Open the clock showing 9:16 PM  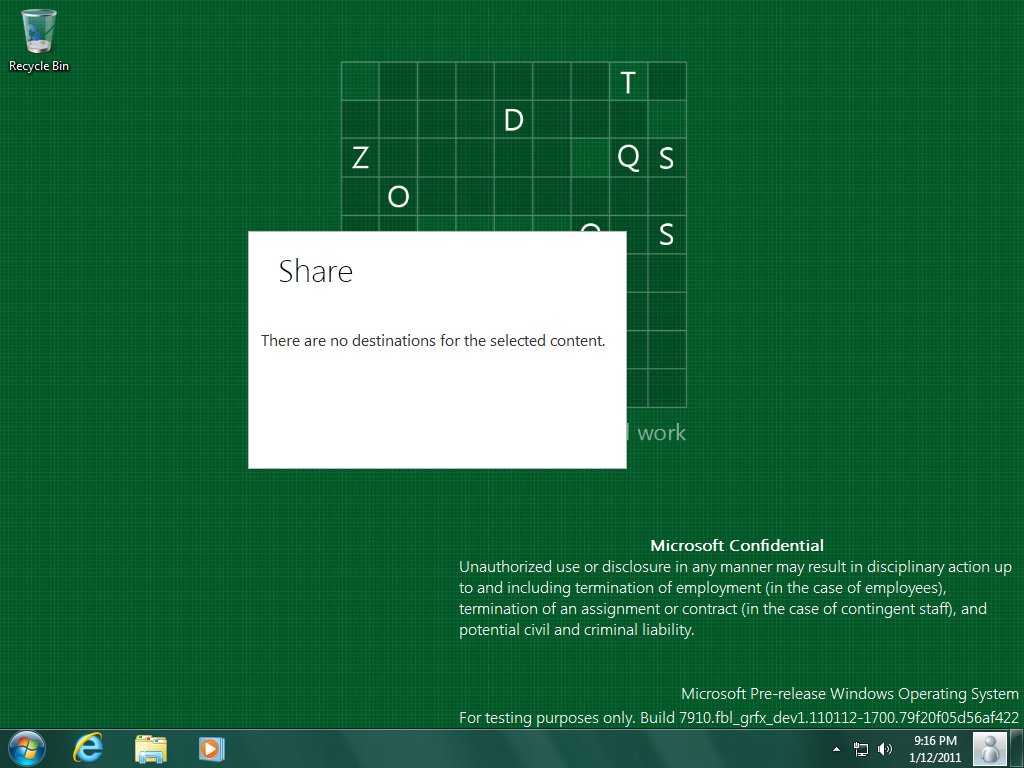(x=935, y=748)
